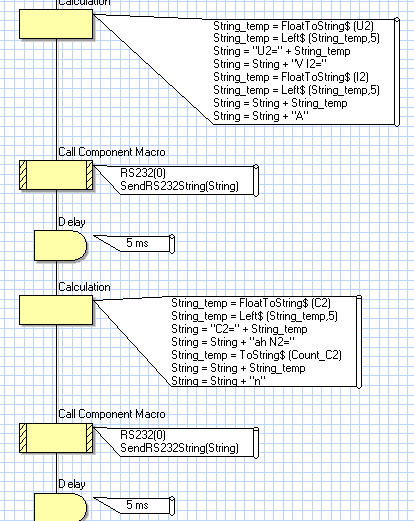The image size is (414, 521).
Task: Click the Calculation label above C2 block
Action: pos(84,287)
